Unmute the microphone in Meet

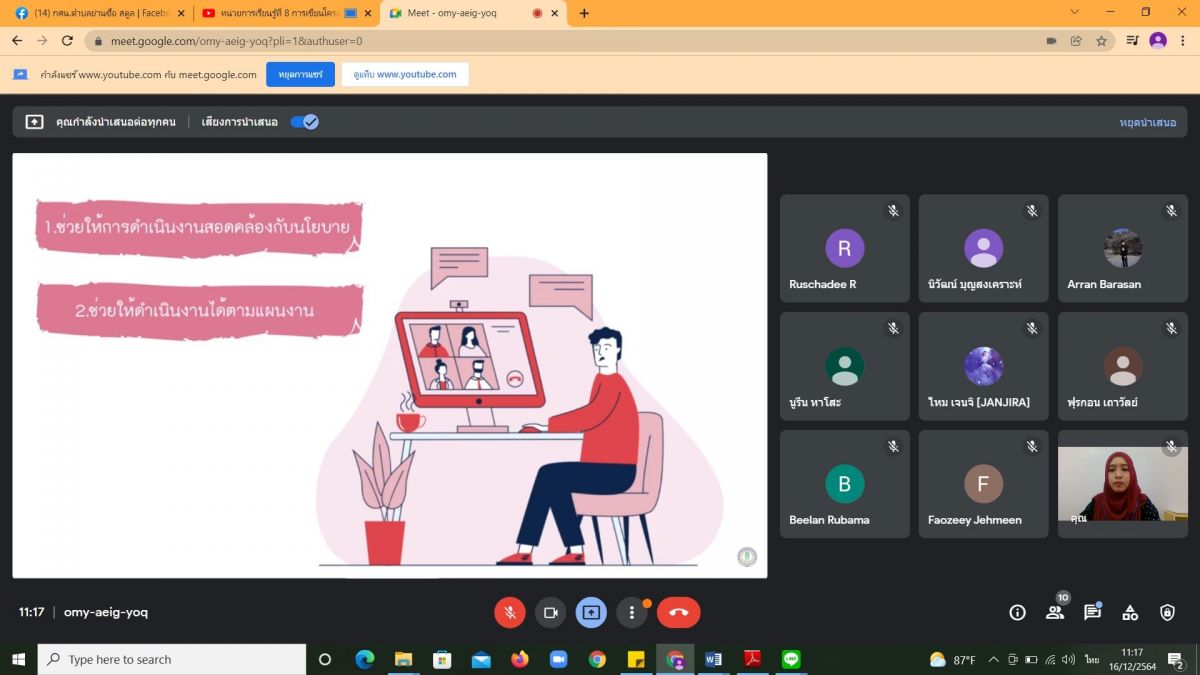510,612
